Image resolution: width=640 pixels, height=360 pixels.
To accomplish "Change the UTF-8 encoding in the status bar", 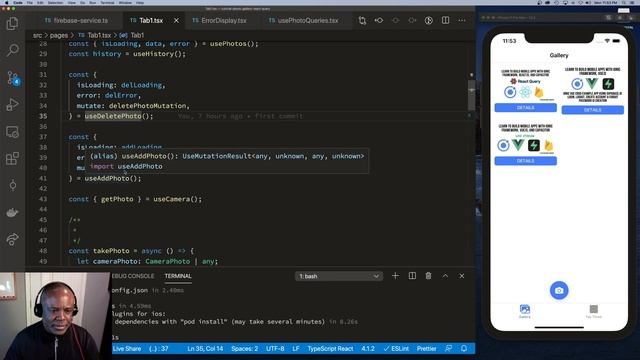I will [275, 349].
